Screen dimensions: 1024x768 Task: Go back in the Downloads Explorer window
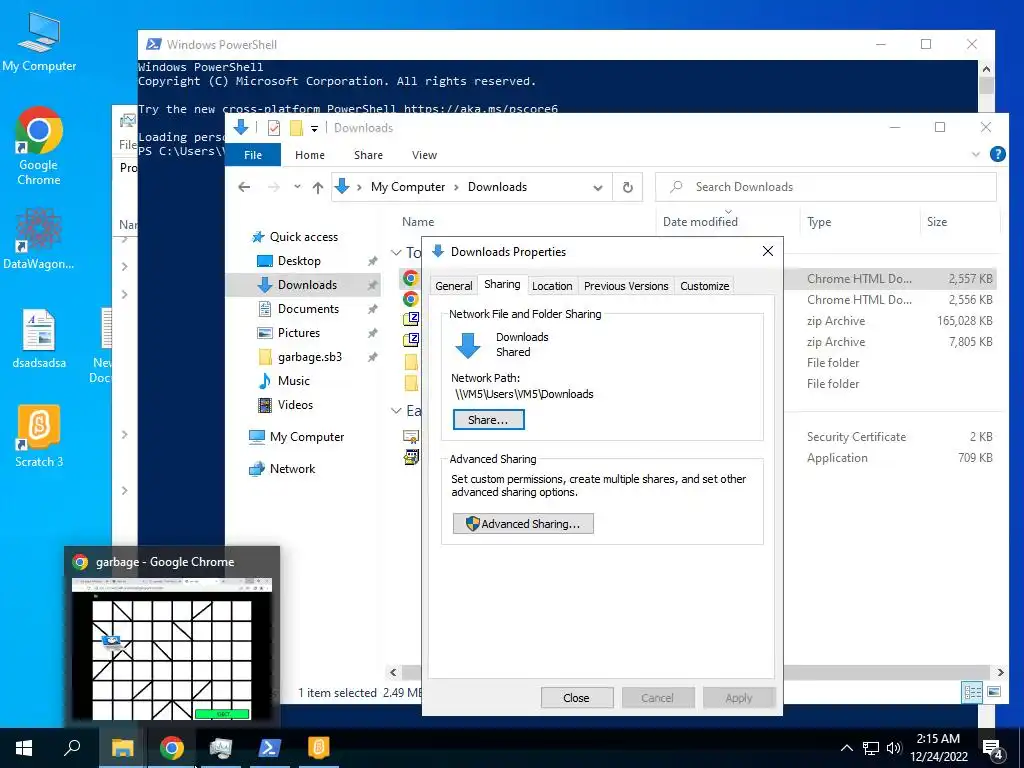coord(244,187)
